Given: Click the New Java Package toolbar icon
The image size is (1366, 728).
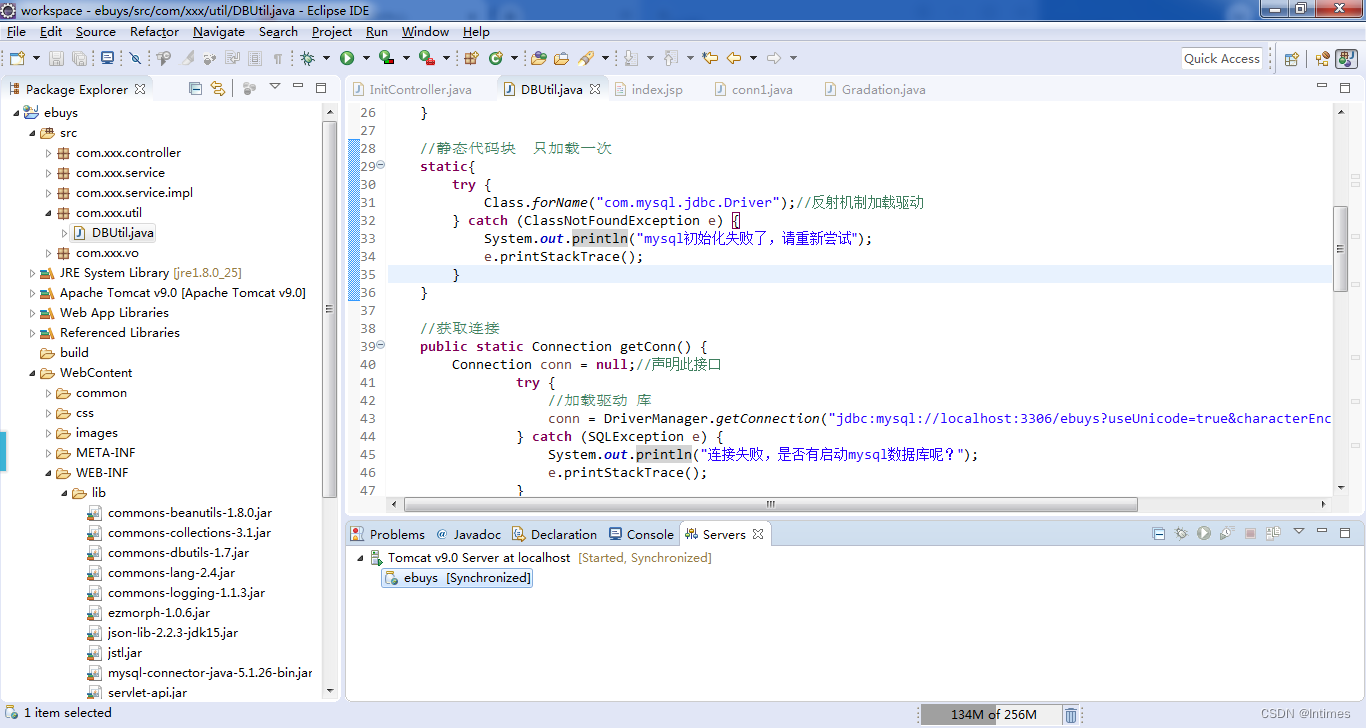Looking at the screenshot, I should tap(471, 58).
